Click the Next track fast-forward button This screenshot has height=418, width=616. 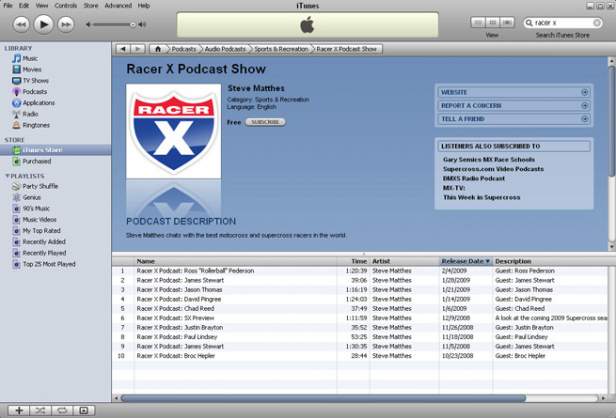tap(66, 25)
